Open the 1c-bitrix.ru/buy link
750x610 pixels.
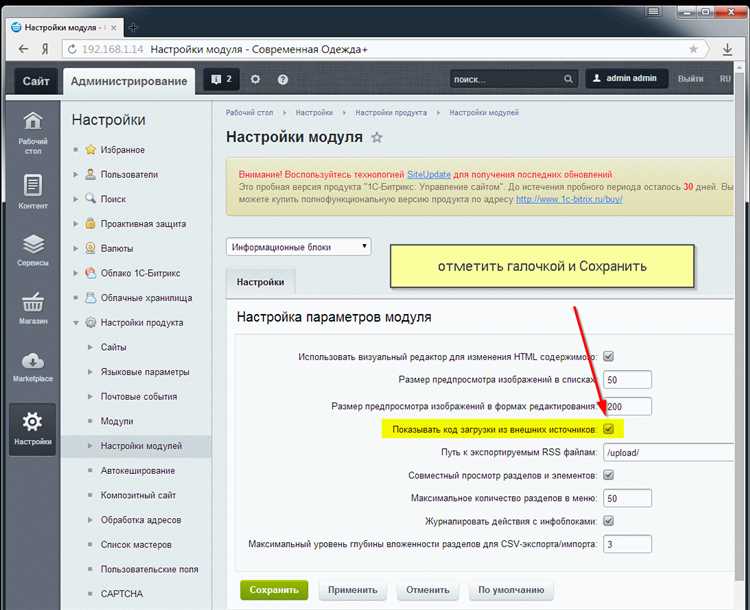[569, 199]
